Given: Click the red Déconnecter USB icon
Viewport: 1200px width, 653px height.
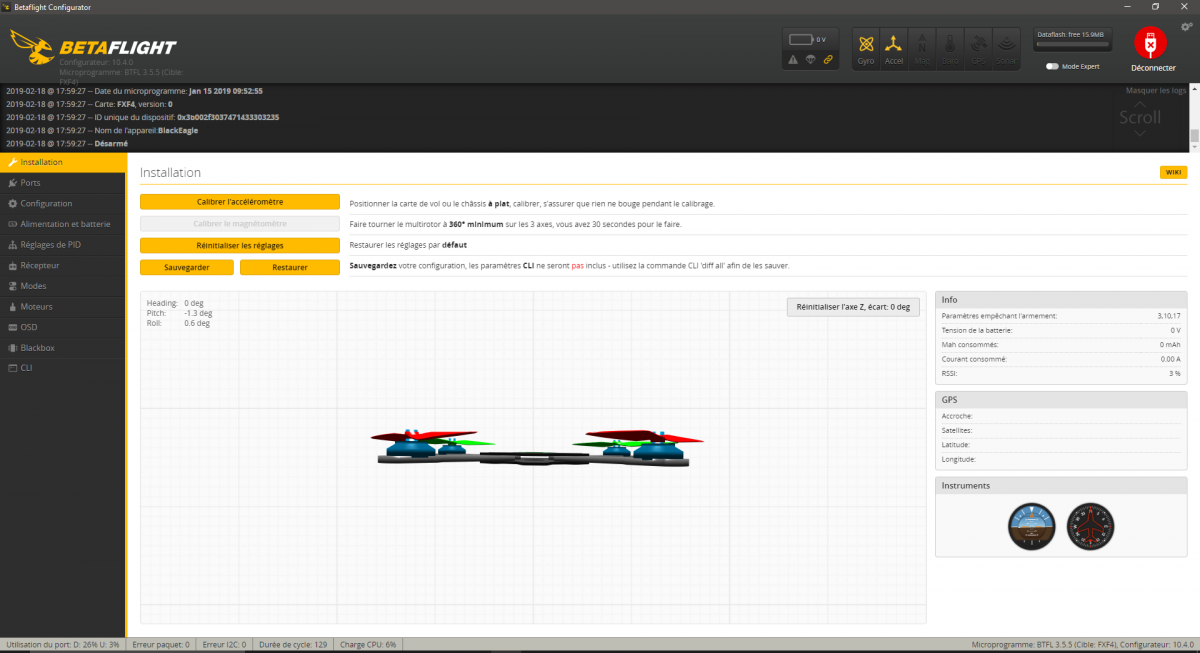Looking at the screenshot, I should [1152, 43].
